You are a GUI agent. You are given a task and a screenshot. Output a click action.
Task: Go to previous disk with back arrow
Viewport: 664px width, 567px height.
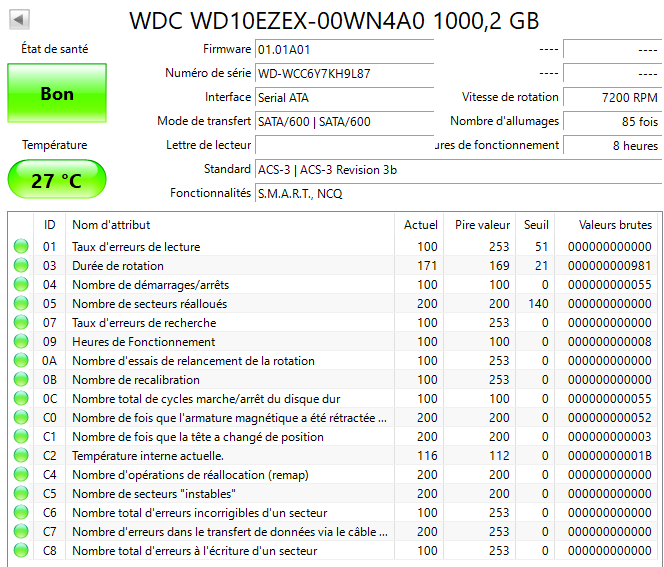pos(19,19)
